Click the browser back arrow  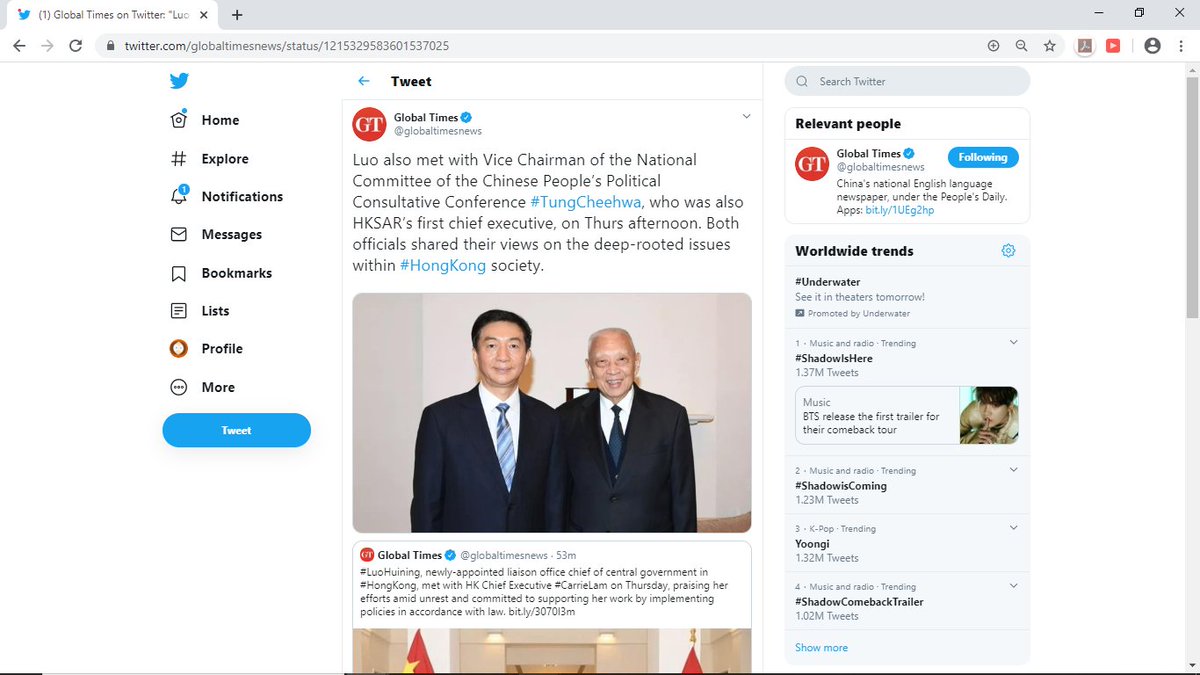coord(19,46)
